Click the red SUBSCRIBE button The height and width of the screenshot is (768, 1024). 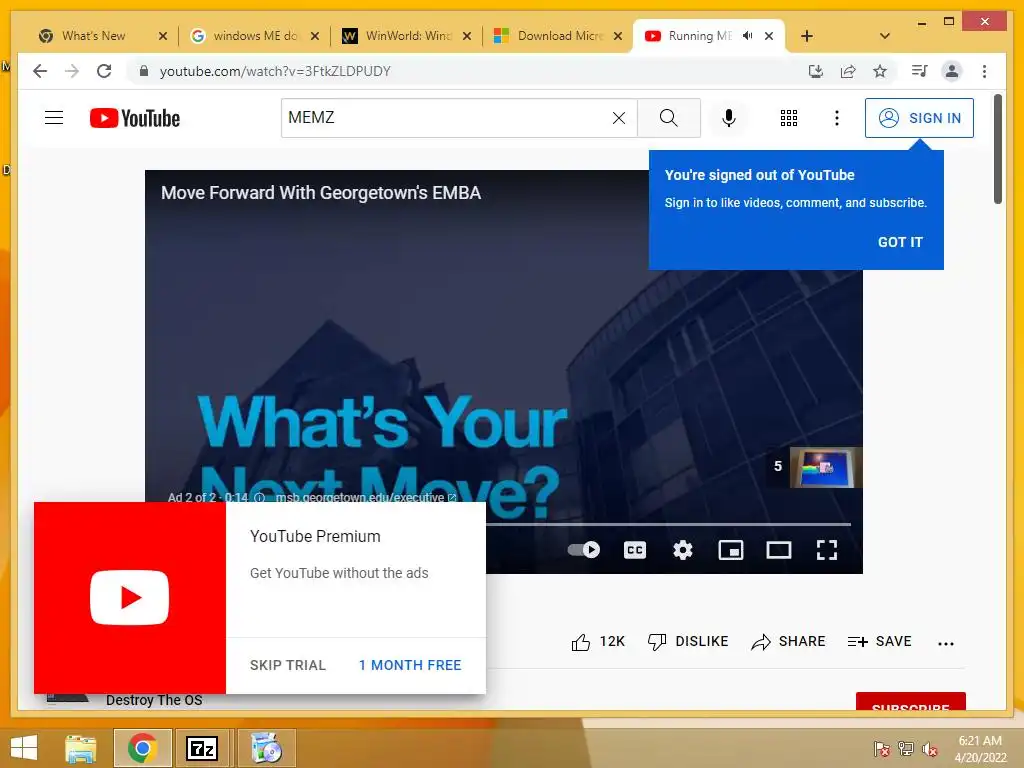pos(910,701)
